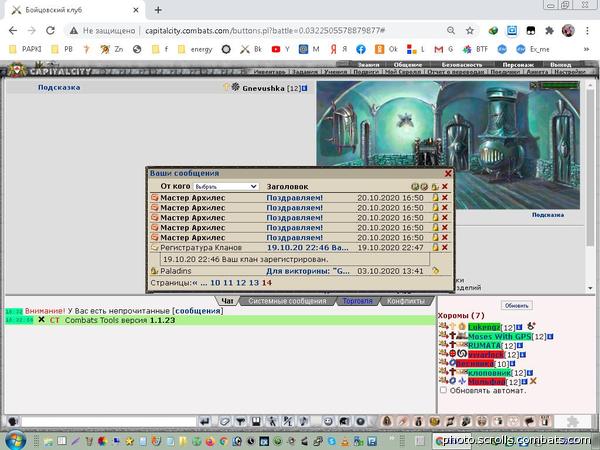
Task: Click the Выход menu item
Action: click(561, 65)
